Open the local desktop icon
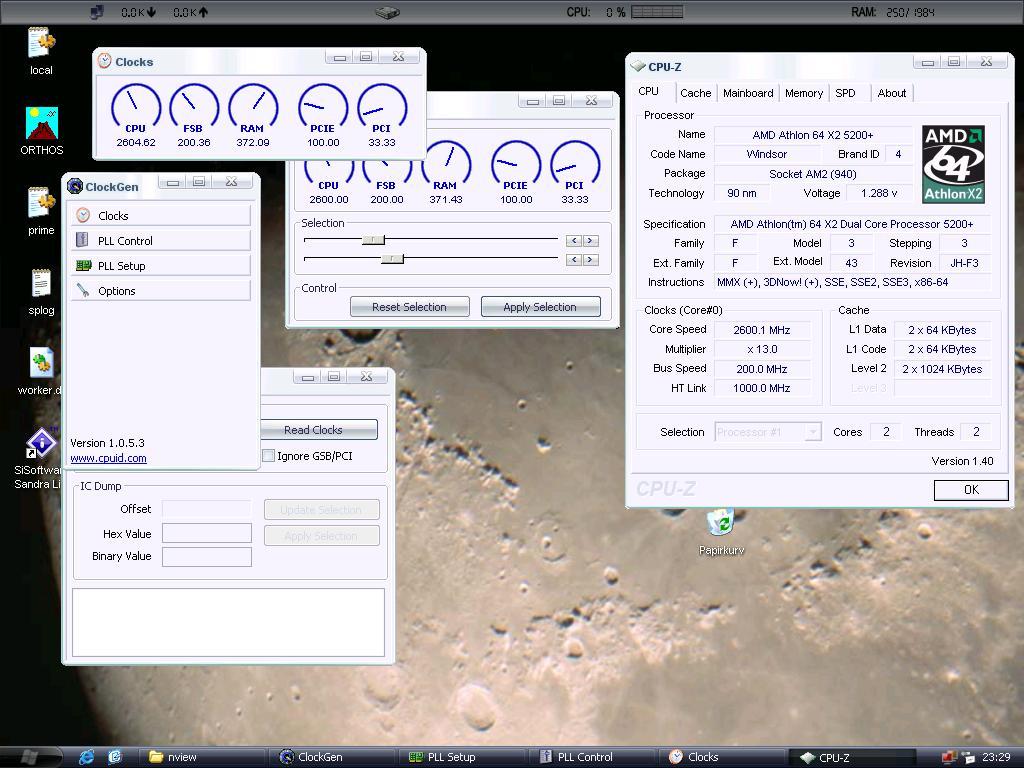 coord(41,43)
